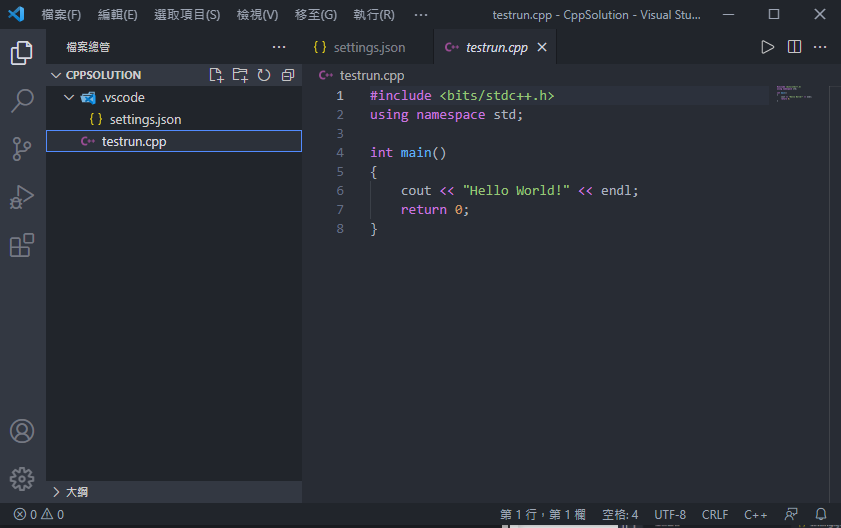Collapse all folders in explorer

[288, 75]
